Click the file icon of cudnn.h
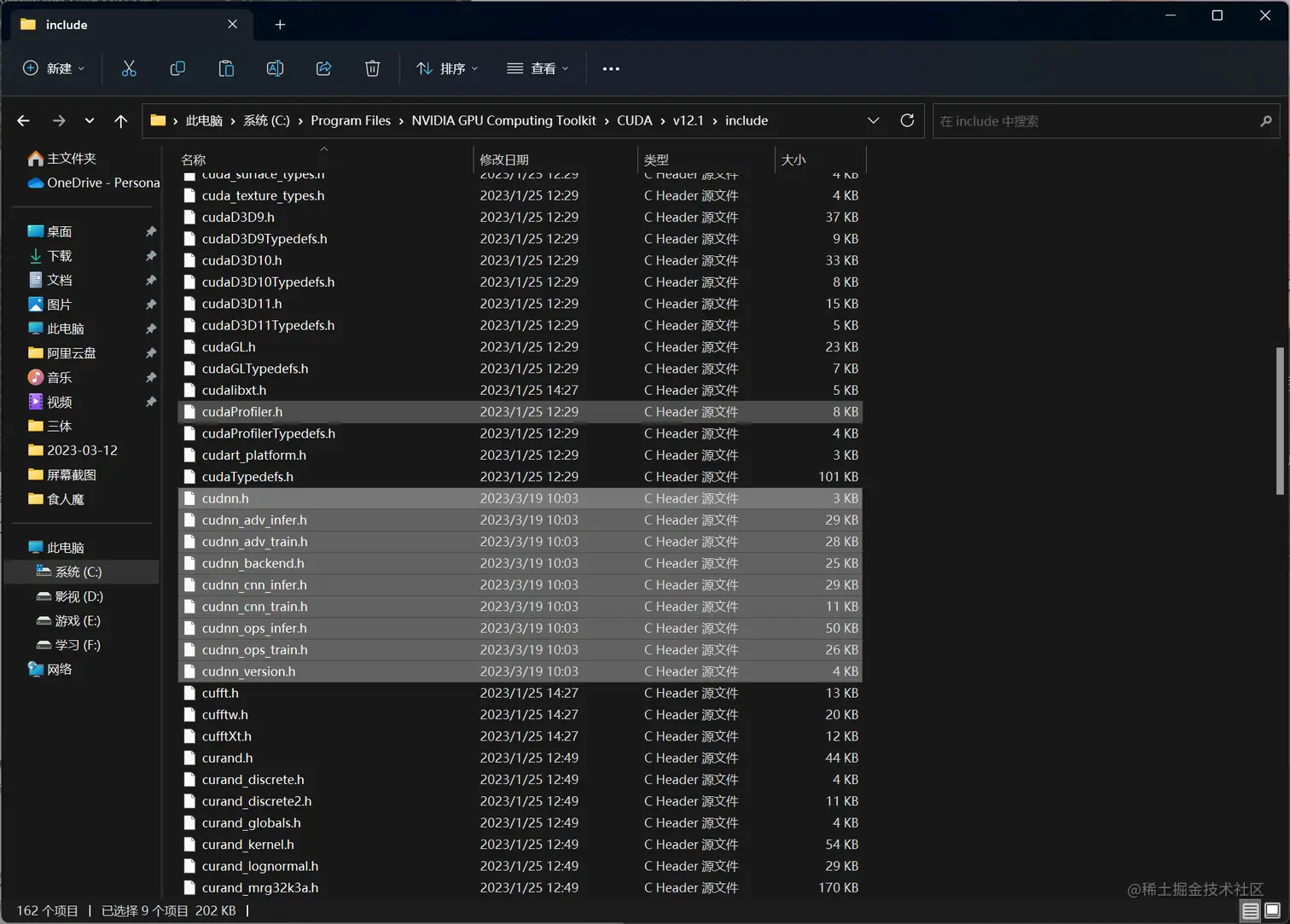 coord(189,498)
